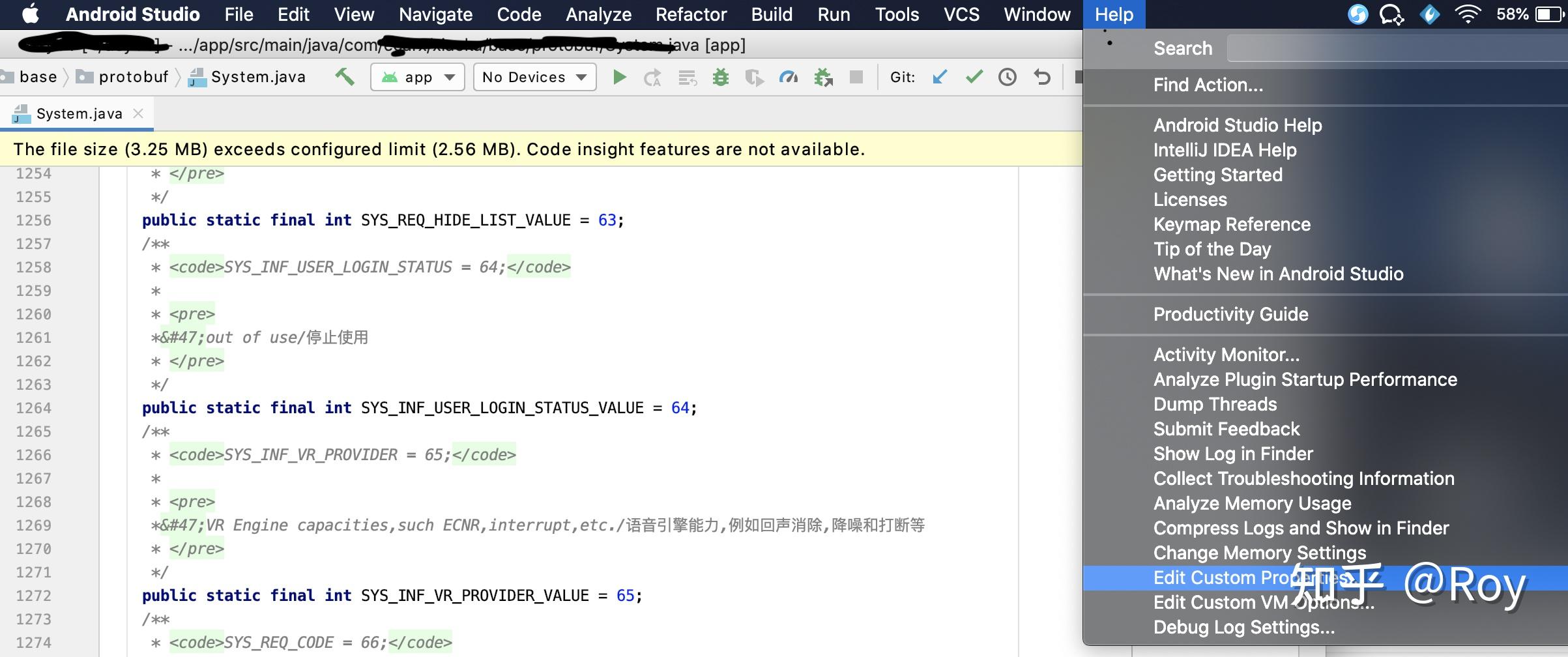
Task: Click the Make Project hammer icon
Action: coord(346,76)
